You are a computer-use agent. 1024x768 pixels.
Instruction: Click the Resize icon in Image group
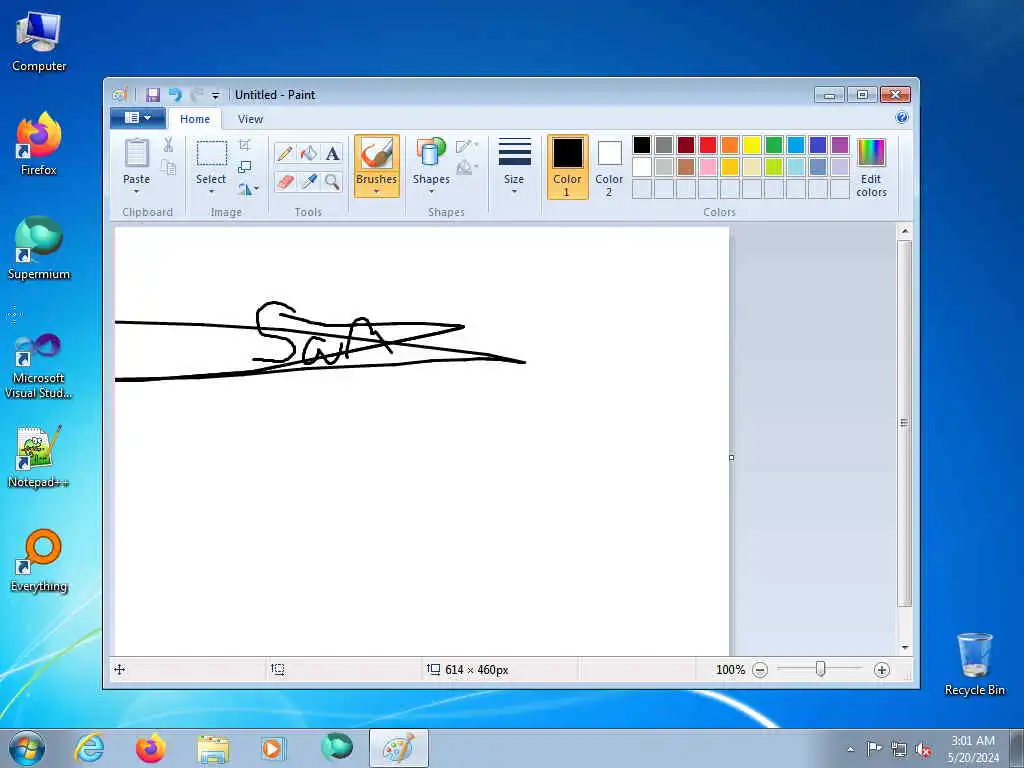click(245, 167)
